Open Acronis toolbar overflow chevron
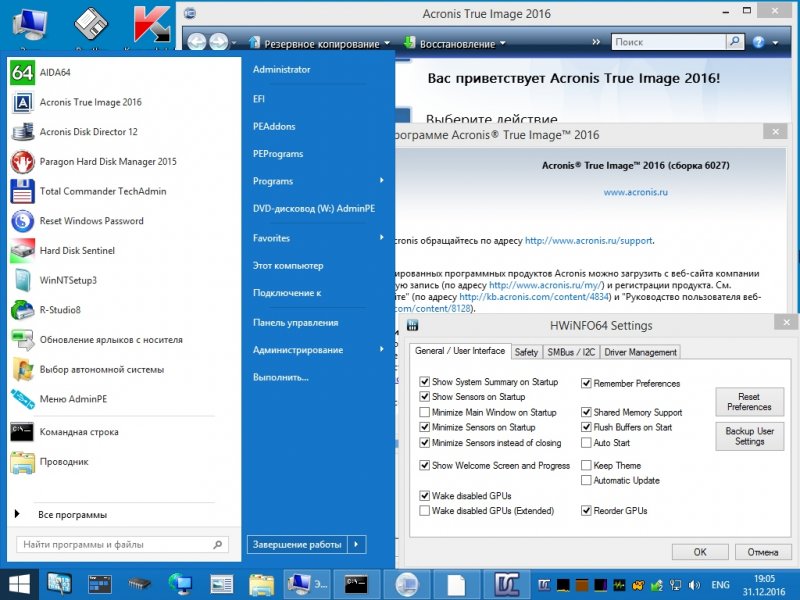The width and height of the screenshot is (800, 600). point(596,42)
